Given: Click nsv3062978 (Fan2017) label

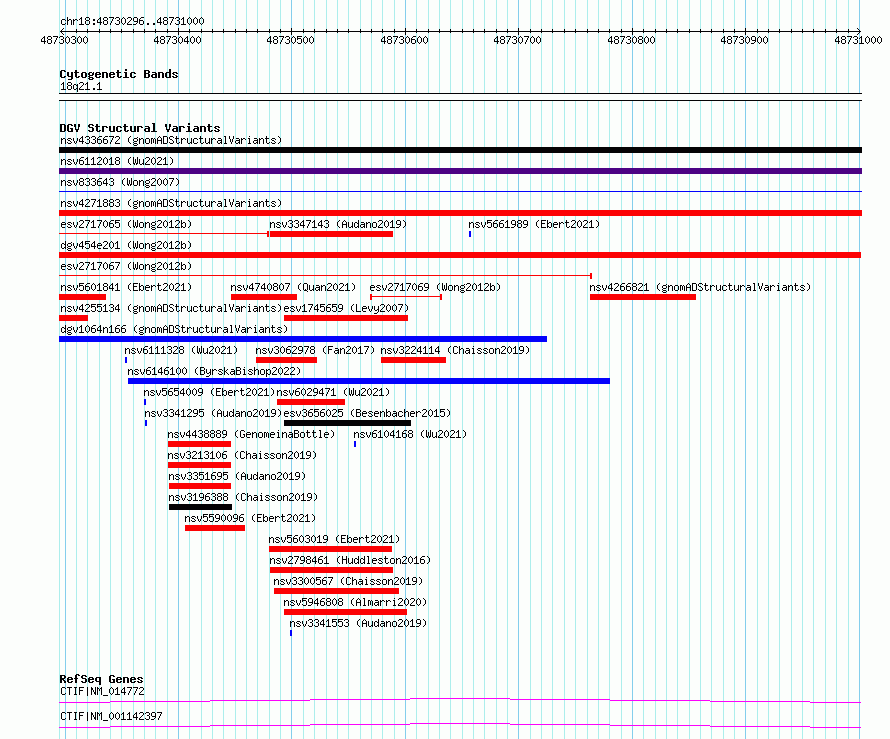Looking at the screenshot, I should tap(315, 350).
